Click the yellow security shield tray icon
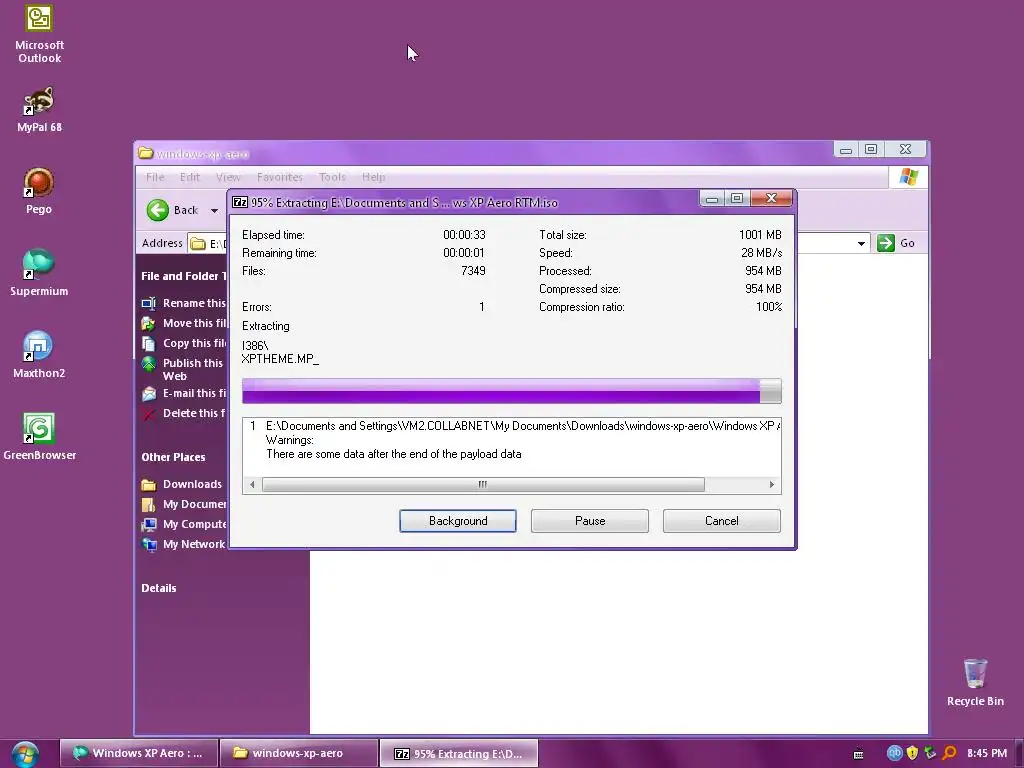The image size is (1024, 768). 912,753
